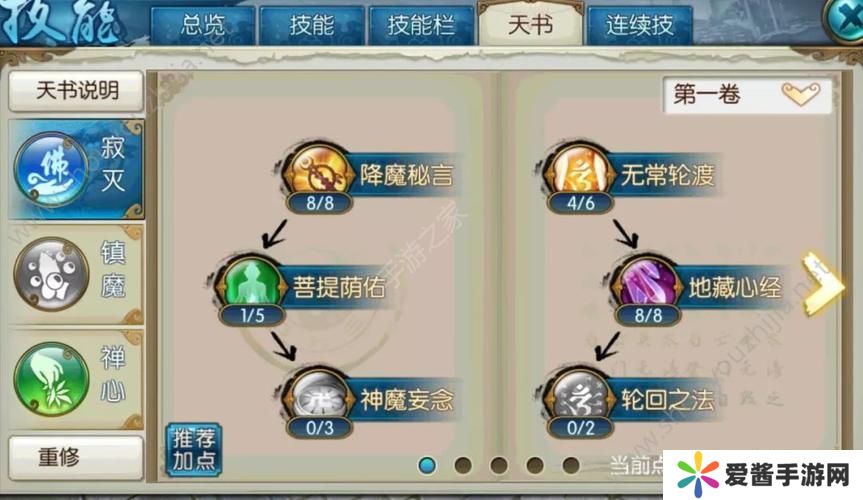Open the 禅心 talent branch
The height and width of the screenshot is (500, 863).
tap(77, 379)
